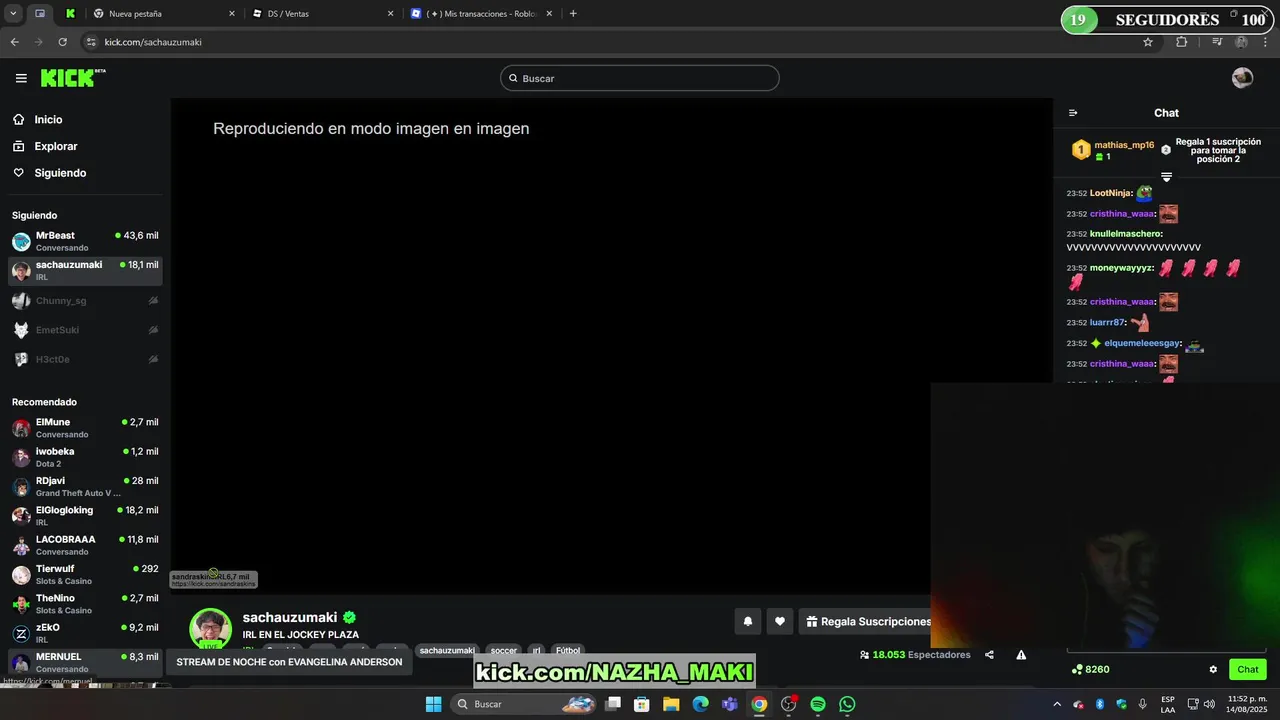Open WhatsApp from taskbar
Viewport: 1280px width, 720px height.
tap(847, 704)
